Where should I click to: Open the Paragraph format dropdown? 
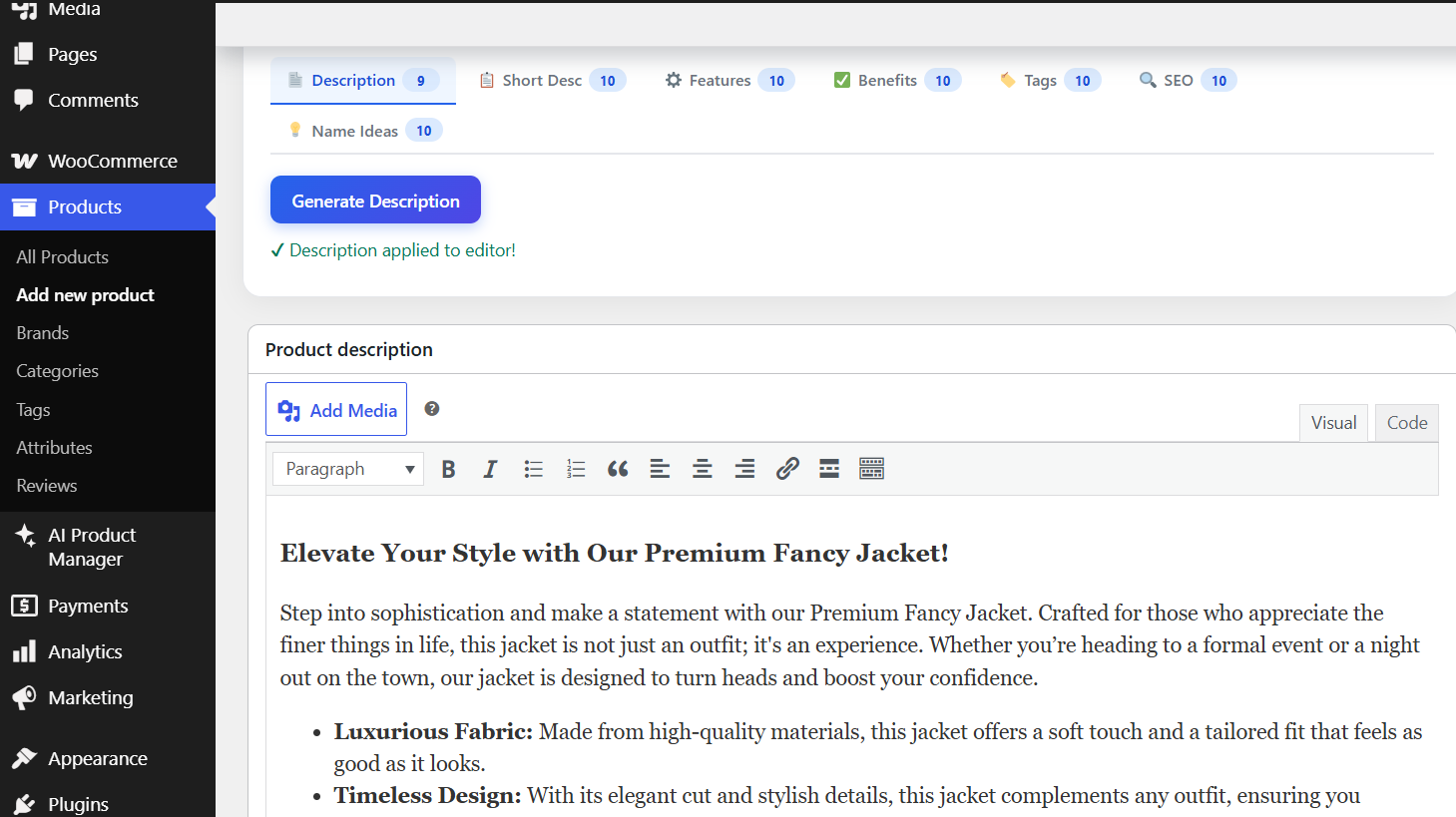pyautogui.click(x=348, y=469)
